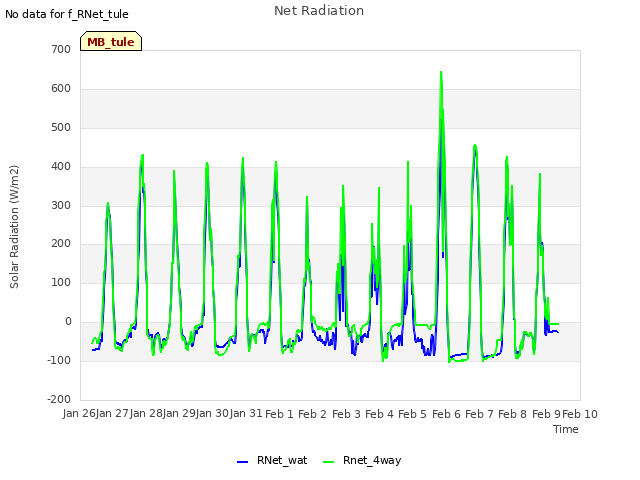This screenshot has width=640, height=480.
Task: Click the 400 y-axis tick label
Action: point(61,166)
